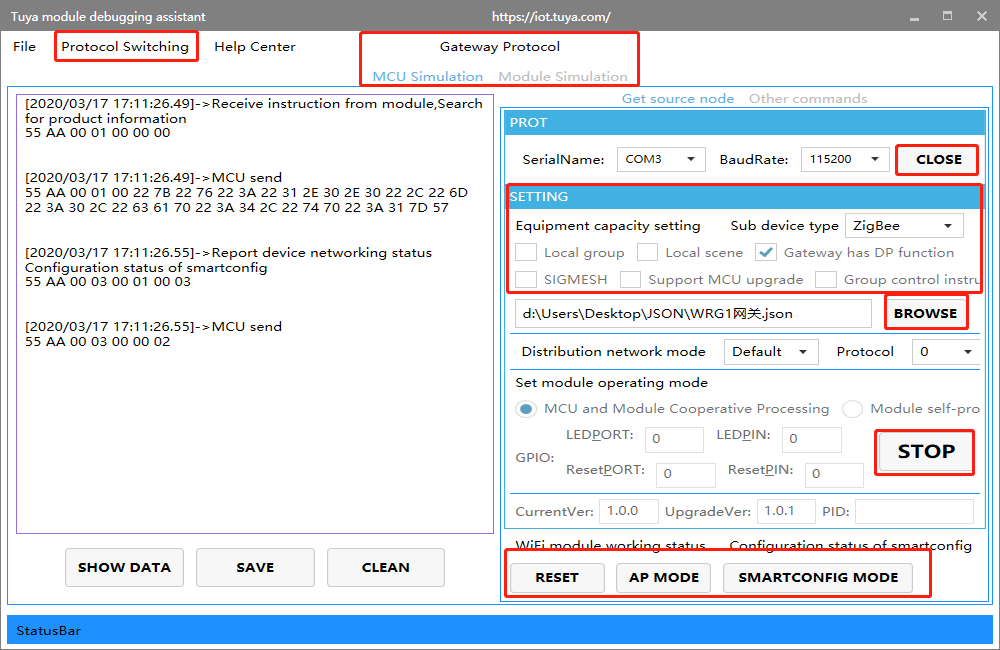1000x650 pixels.
Task: Open the Sub device type ZigBee dropdown
Action: pos(904,226)
